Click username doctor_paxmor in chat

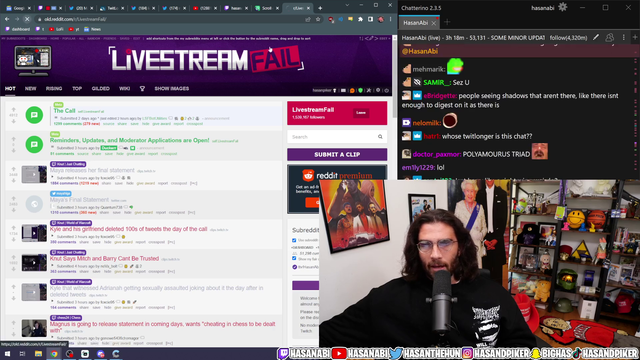tap(436, 154)
